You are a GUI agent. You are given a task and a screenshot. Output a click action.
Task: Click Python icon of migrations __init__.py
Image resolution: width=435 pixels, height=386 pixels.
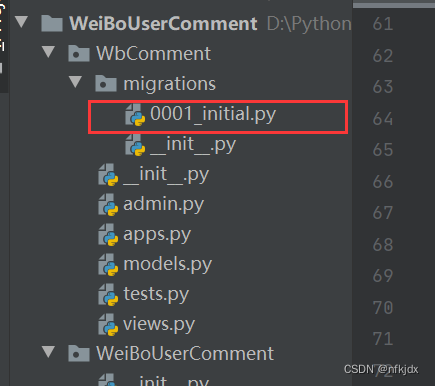pyautogui.click(x=135, y=145)
